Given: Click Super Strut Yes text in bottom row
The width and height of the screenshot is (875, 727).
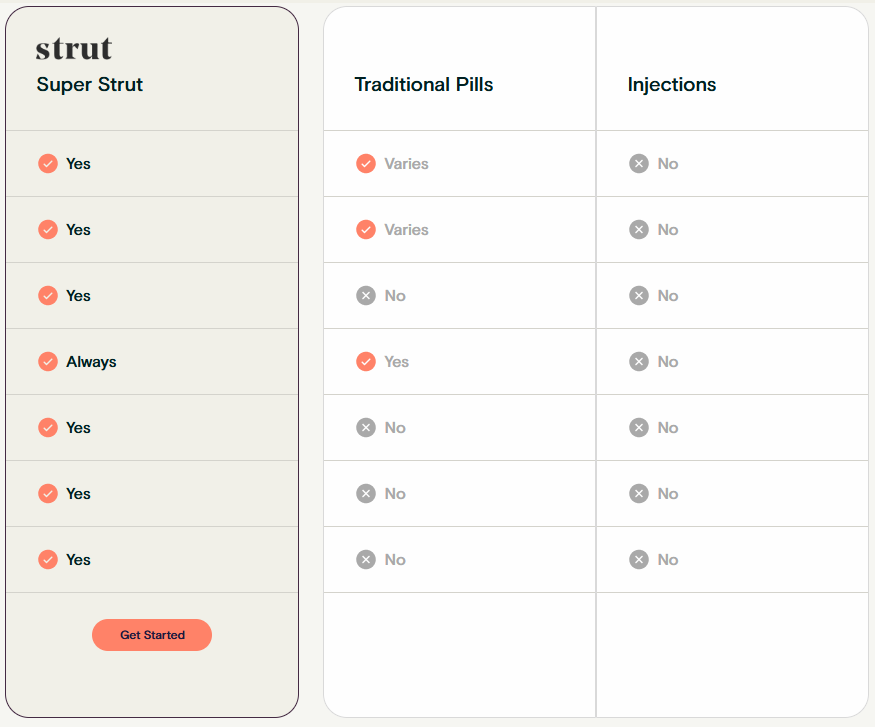Looking at the screenshot, I should (x=78, y=559).
